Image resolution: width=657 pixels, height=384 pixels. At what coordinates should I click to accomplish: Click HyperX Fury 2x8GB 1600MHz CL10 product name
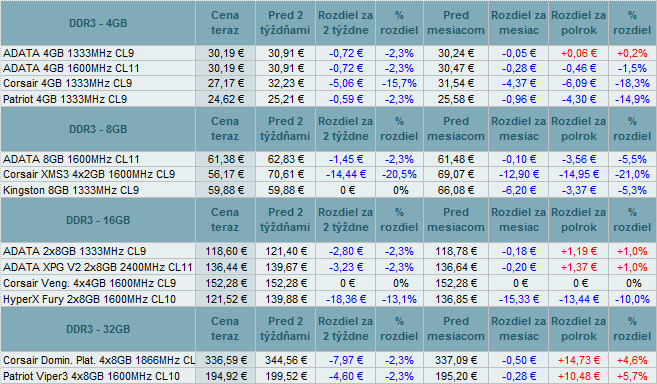click(x=89, y=299)
